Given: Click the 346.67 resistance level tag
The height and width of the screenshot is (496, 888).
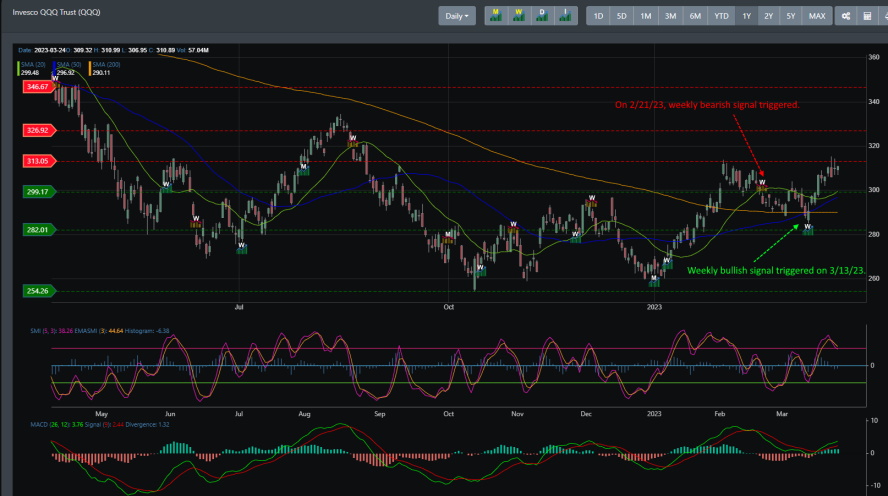Looking at the screenshot, I should pyautogui.click(x=39, y=87).
